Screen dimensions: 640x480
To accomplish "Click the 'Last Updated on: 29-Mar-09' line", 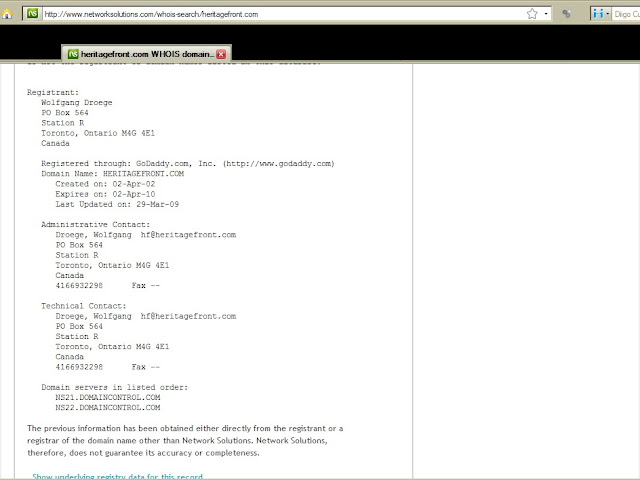I will (117, 204).
